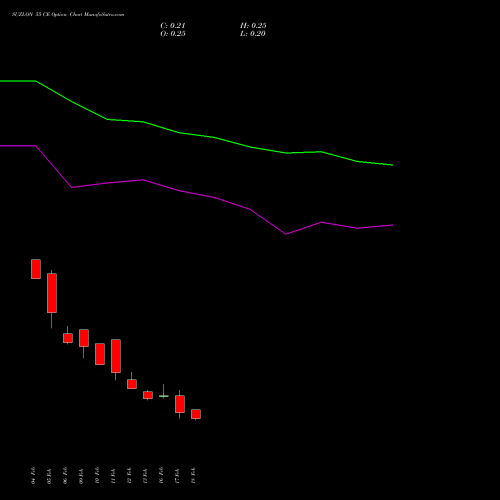Click the tall 05 Feb red candlestick
Viewport: 500px width, 500px height.
point(52,293)
